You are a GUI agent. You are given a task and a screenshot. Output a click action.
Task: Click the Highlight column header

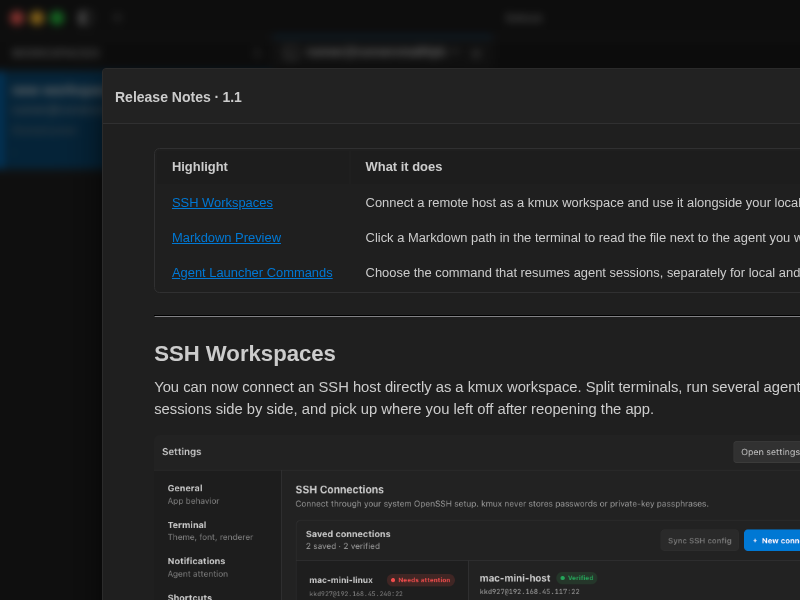(x=199, y=167)
